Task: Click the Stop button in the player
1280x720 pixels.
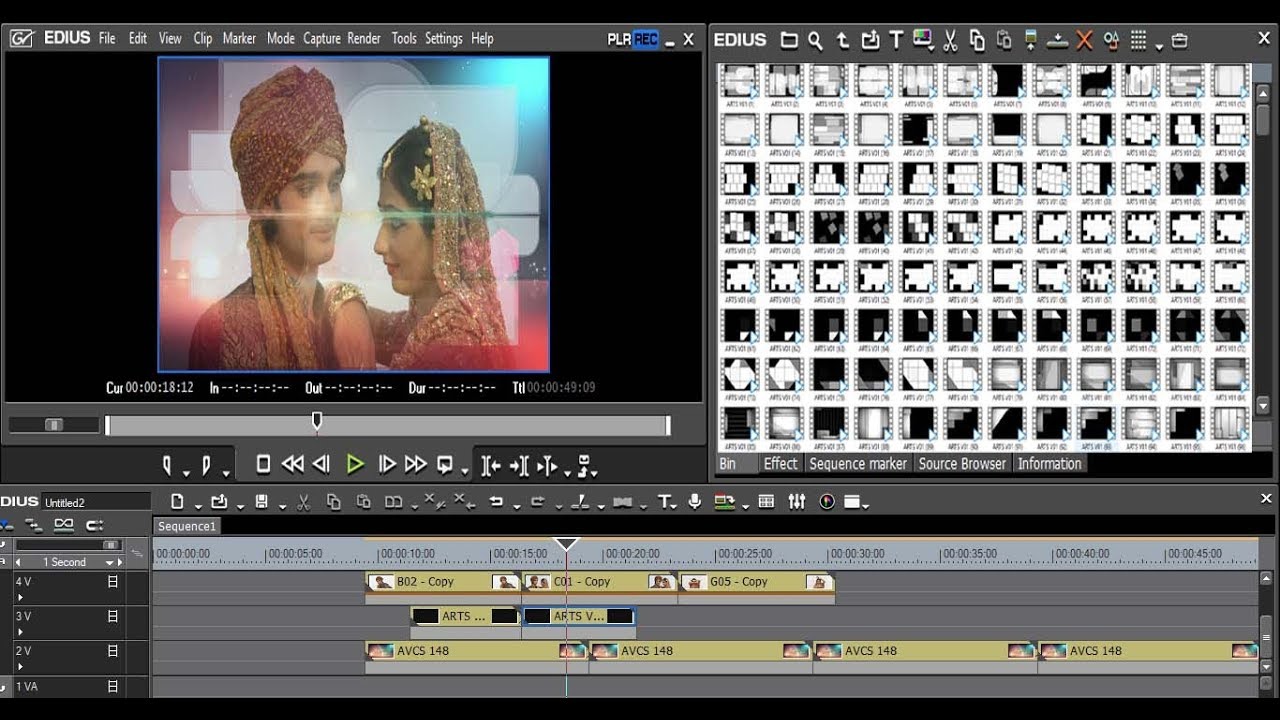Action: 263,464
